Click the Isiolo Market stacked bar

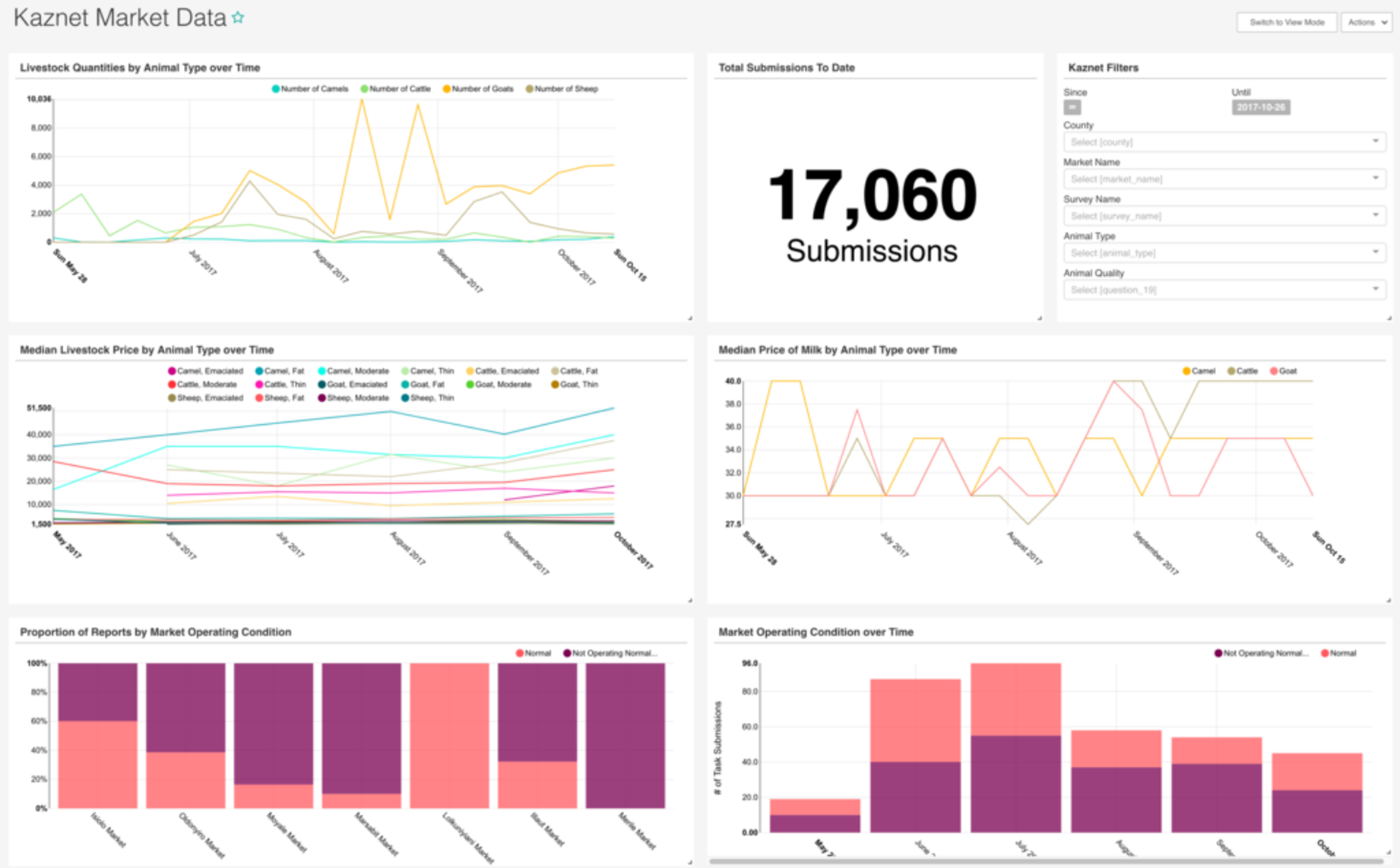click(x=98, y=735)
